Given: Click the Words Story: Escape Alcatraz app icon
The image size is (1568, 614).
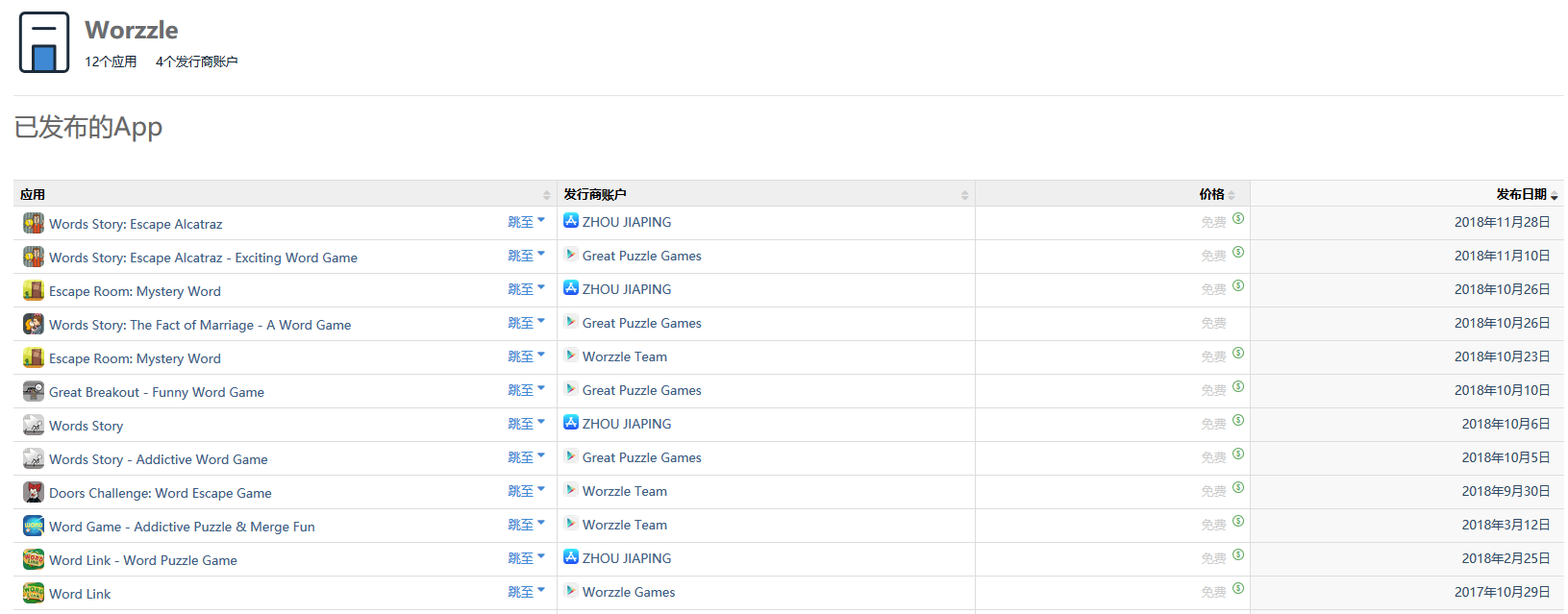Looking at the screenshot, I should click(34, 224).
